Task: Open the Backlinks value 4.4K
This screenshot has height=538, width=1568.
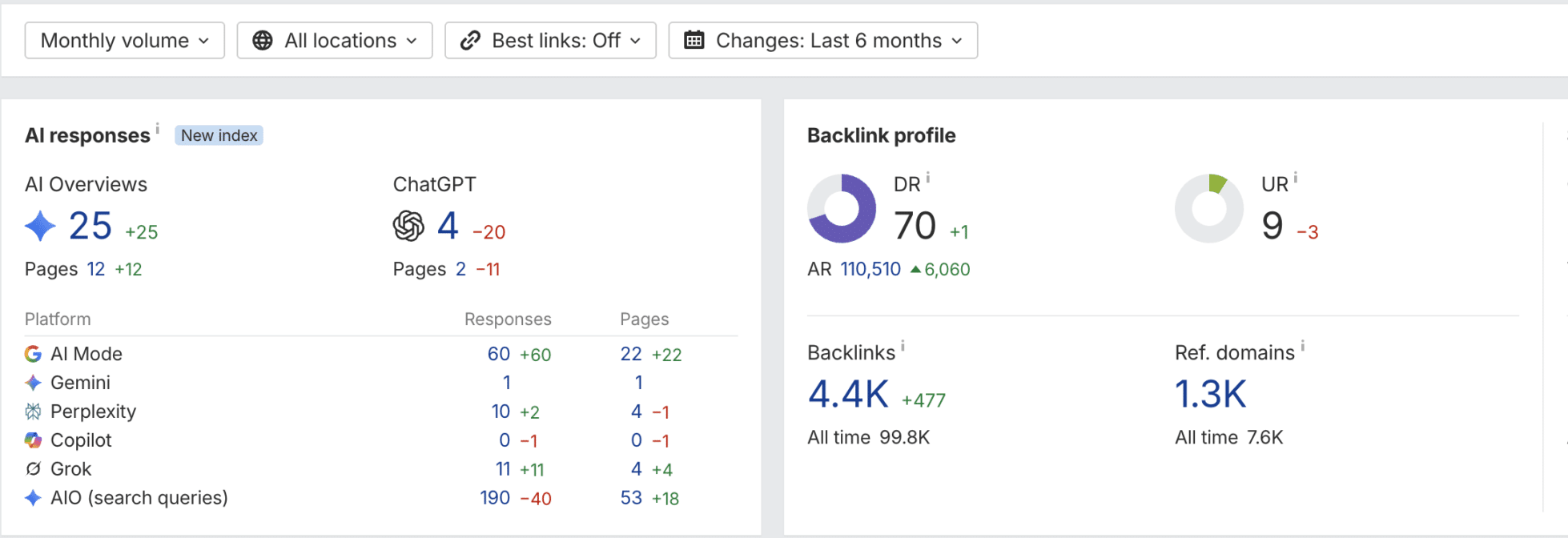Action: pos(848,394)
